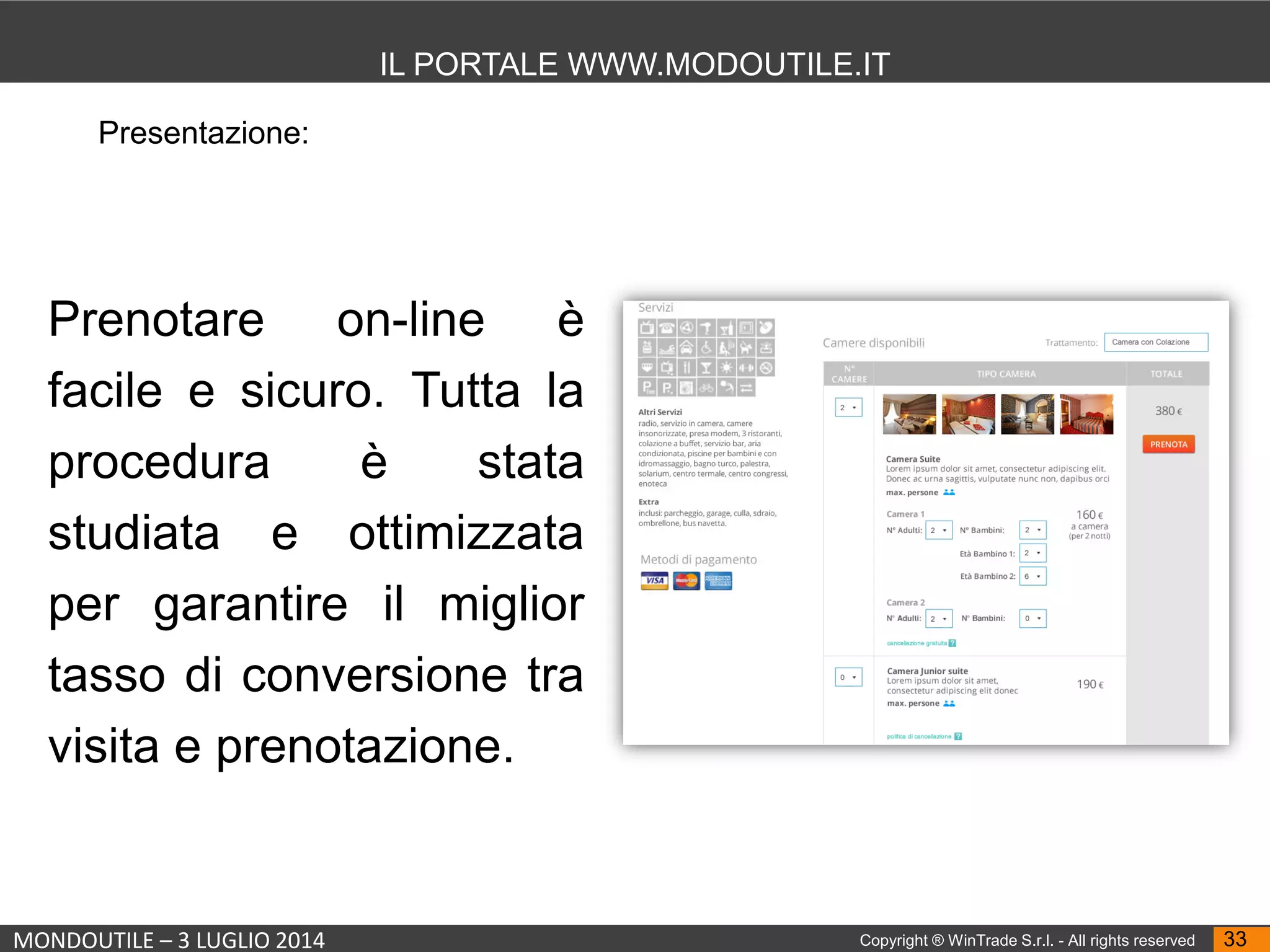Click the room safe service icon
This screenshot has width=1270, height=952.
coord(746,327)
